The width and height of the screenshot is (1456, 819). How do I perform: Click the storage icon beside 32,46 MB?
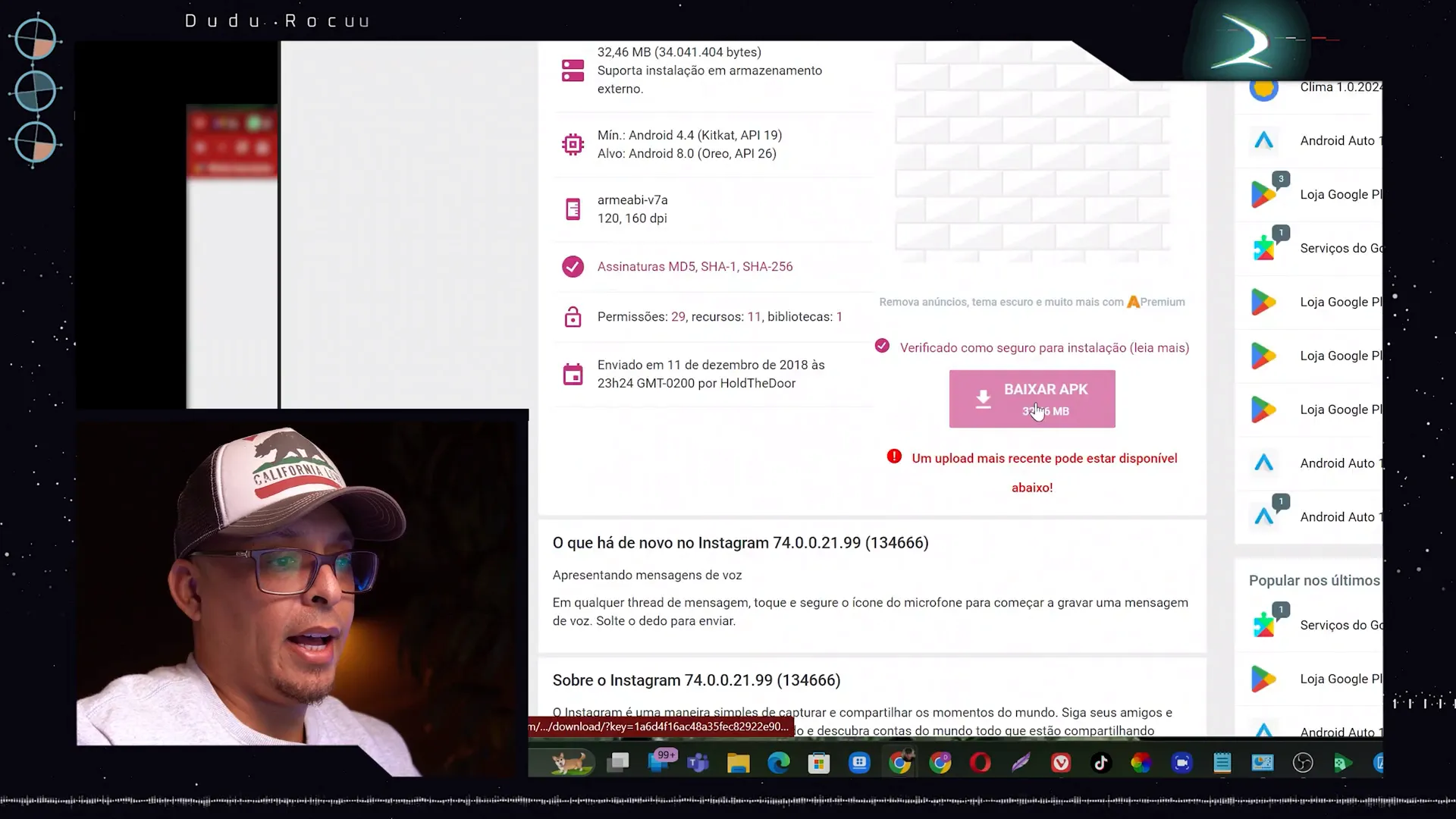click(x=573, y=71)
